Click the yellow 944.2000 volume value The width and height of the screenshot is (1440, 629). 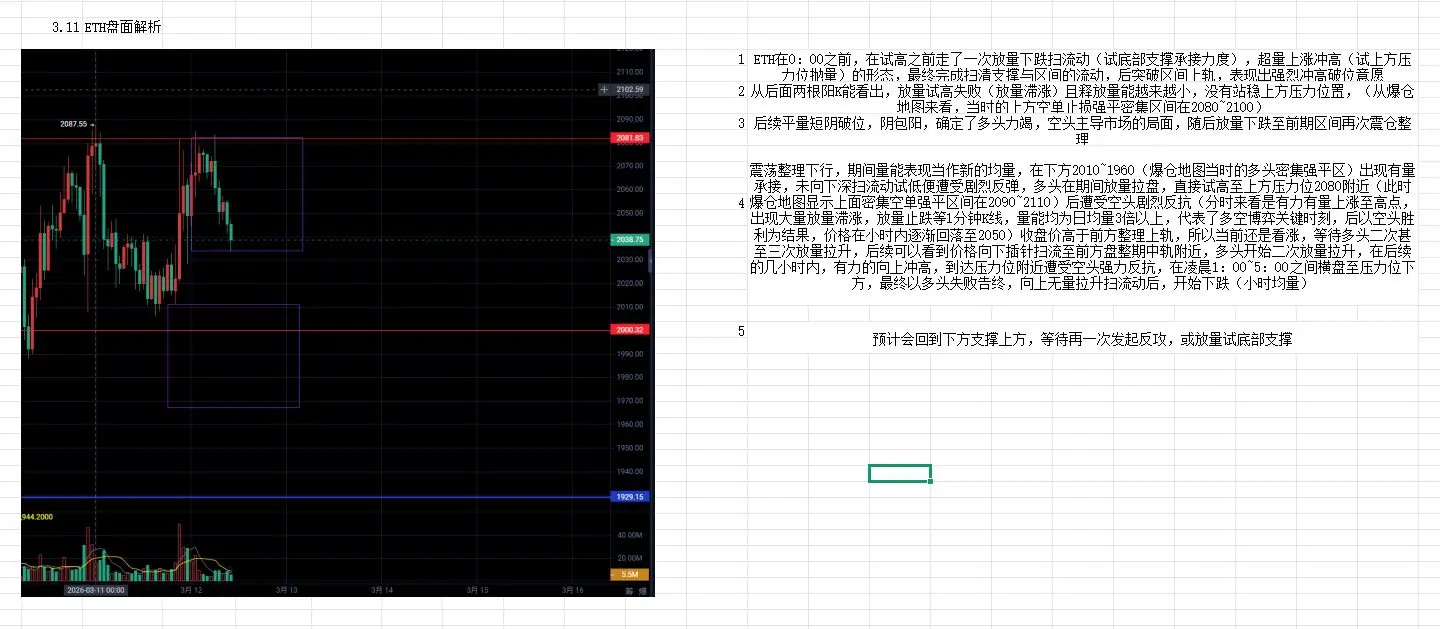[37, 515]
